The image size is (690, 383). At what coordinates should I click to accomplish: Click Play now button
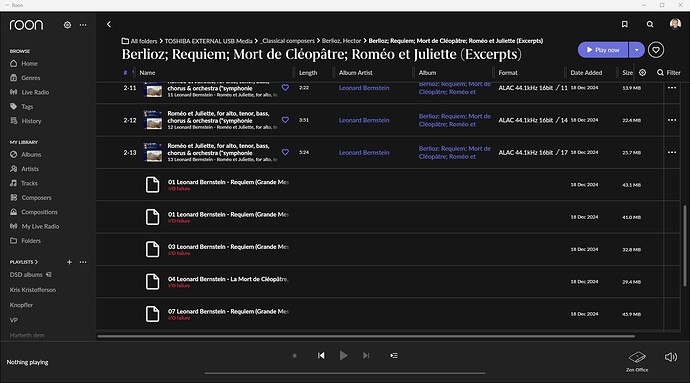(602, 50)
